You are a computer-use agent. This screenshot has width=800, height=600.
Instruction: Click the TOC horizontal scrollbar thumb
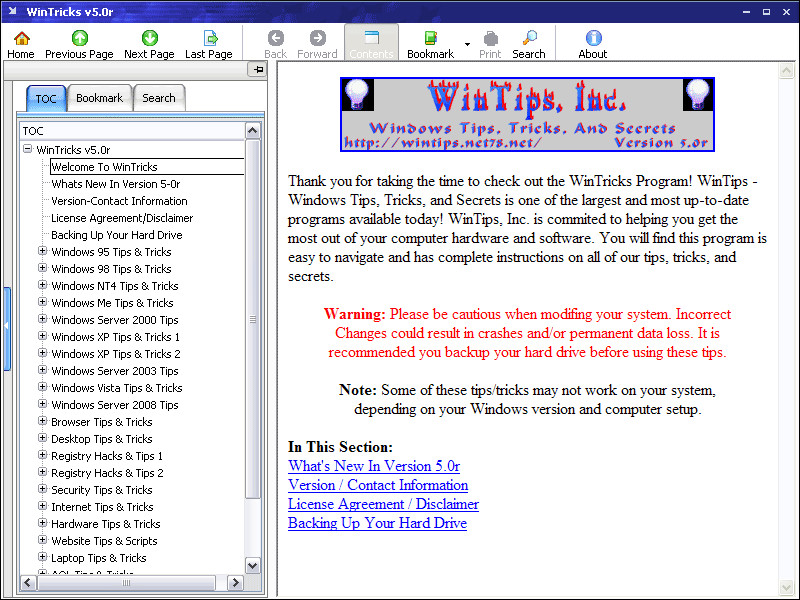pyautogui.click(x=126, y=582)
